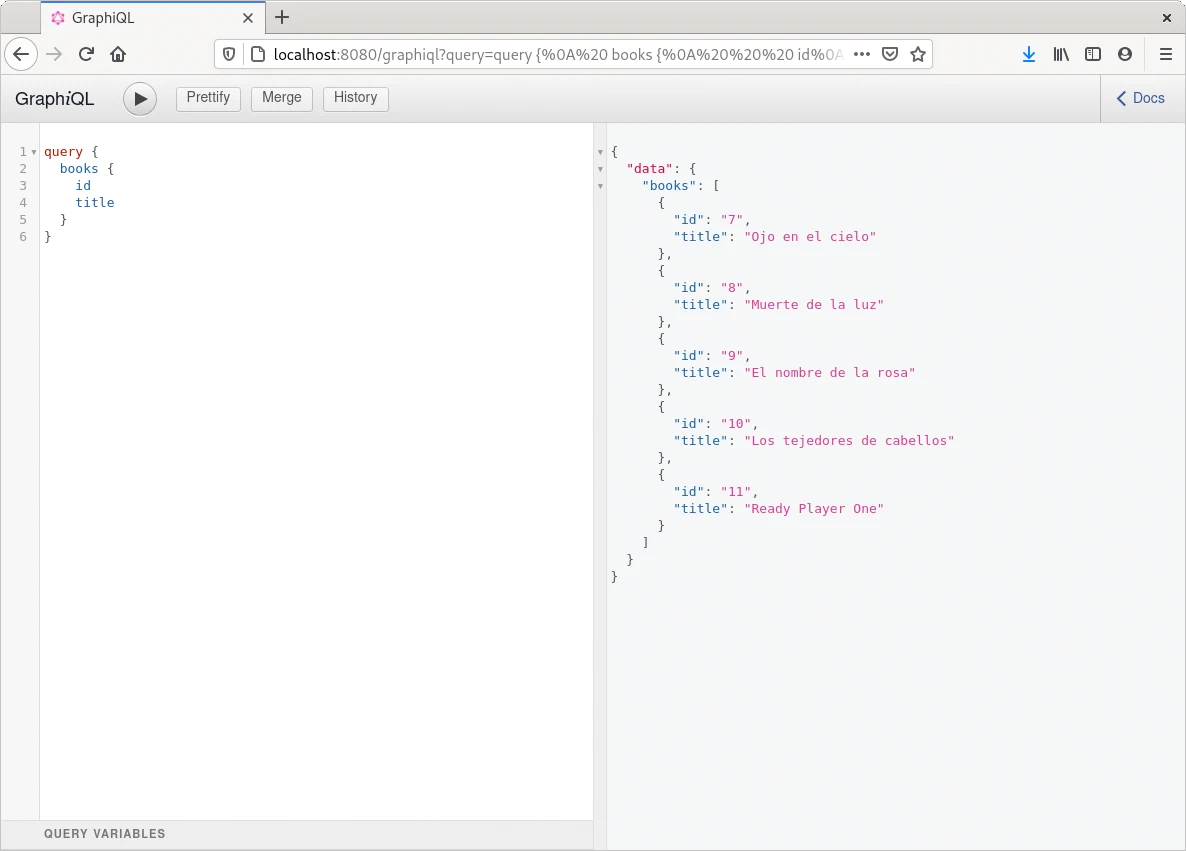
Task: Expand the Query Variables panel
Action: click(x=105, y=834)
